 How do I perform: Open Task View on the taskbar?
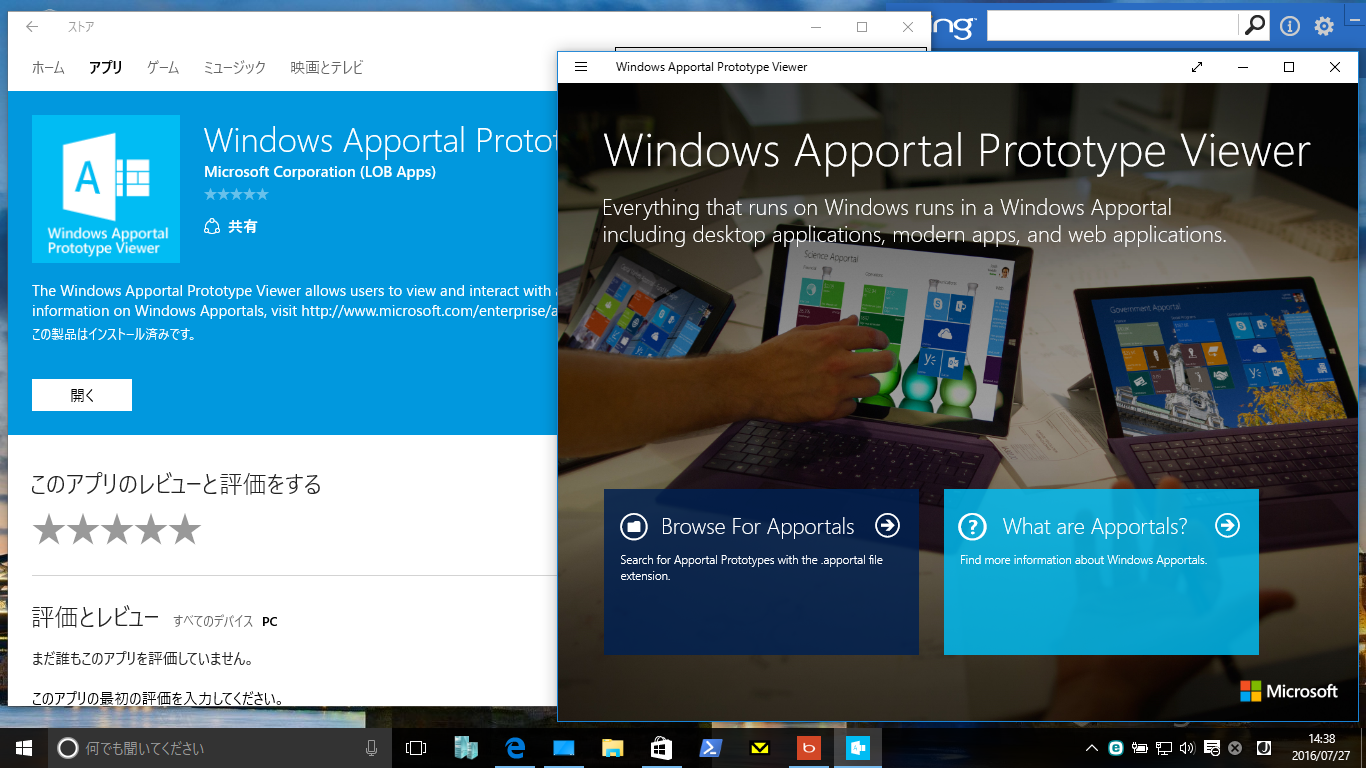coord(416,748)
